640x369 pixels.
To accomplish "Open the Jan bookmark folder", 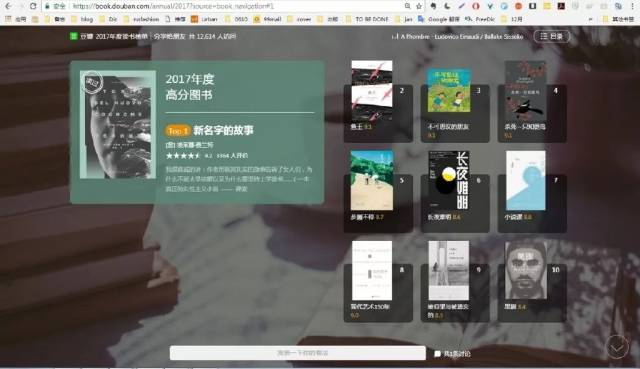I will [x=404, y=19].
